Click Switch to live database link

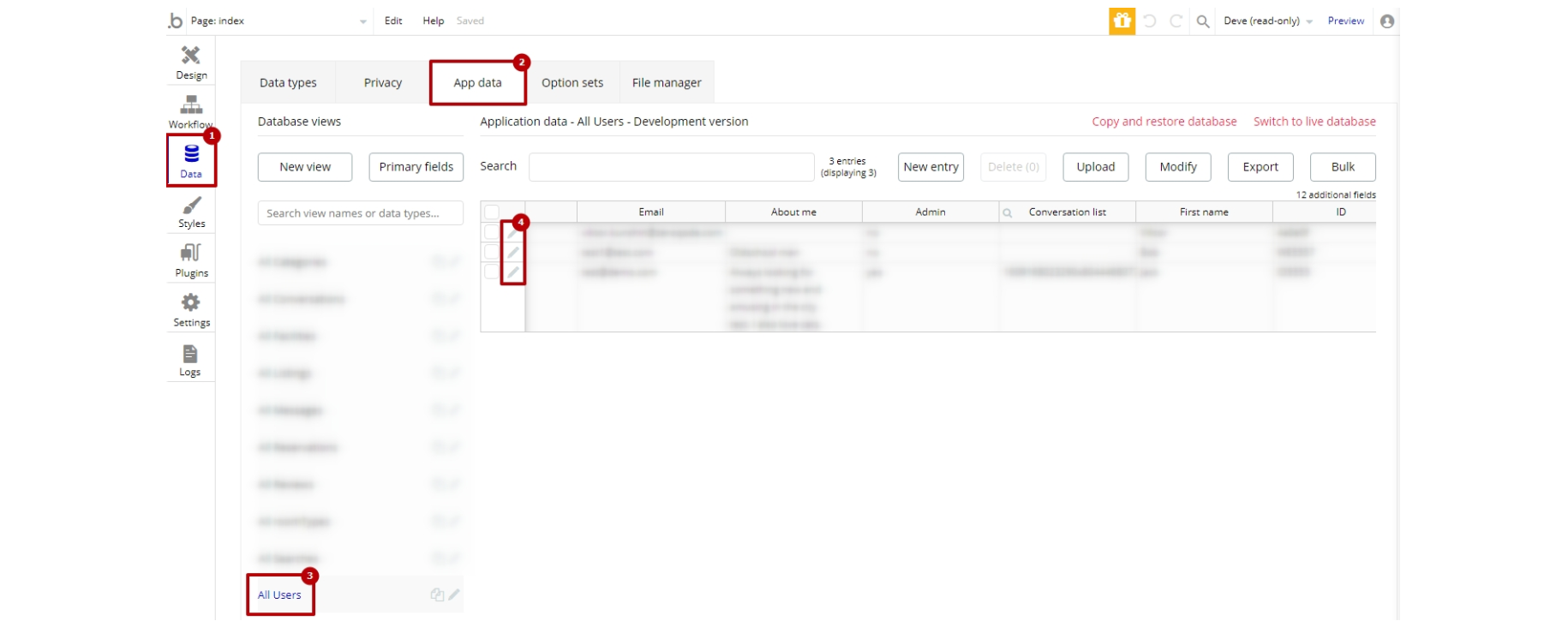[1314, 122]
